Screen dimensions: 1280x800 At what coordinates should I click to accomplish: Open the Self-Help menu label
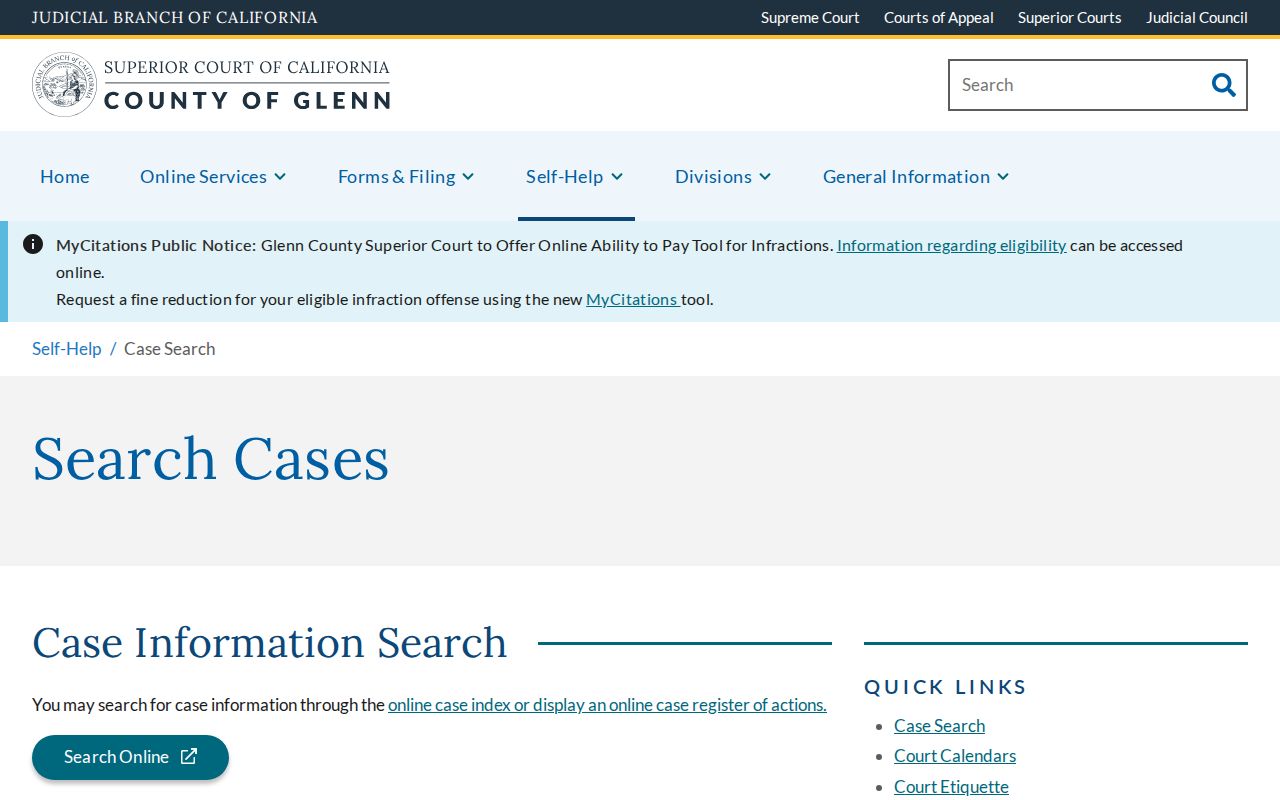pyautogui.click(x=564, y=176)
